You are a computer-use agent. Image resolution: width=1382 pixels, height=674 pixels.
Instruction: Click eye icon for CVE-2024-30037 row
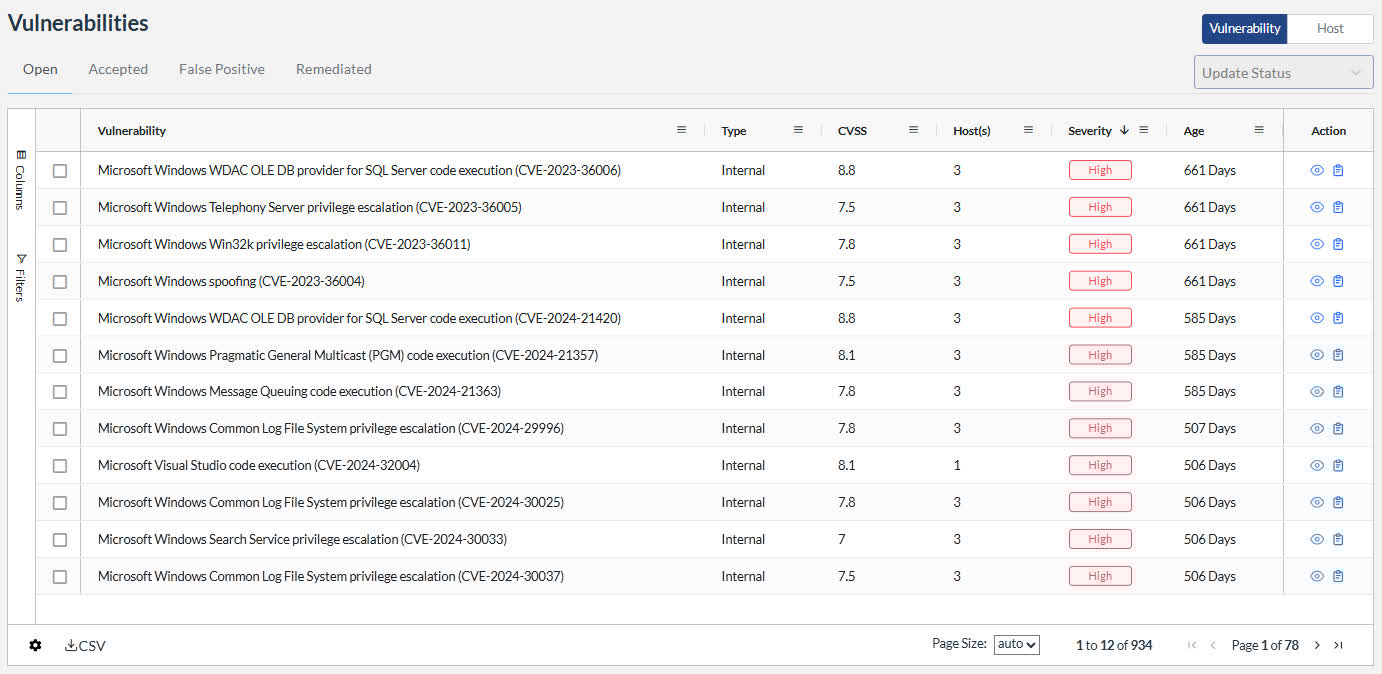[1317, 577]
